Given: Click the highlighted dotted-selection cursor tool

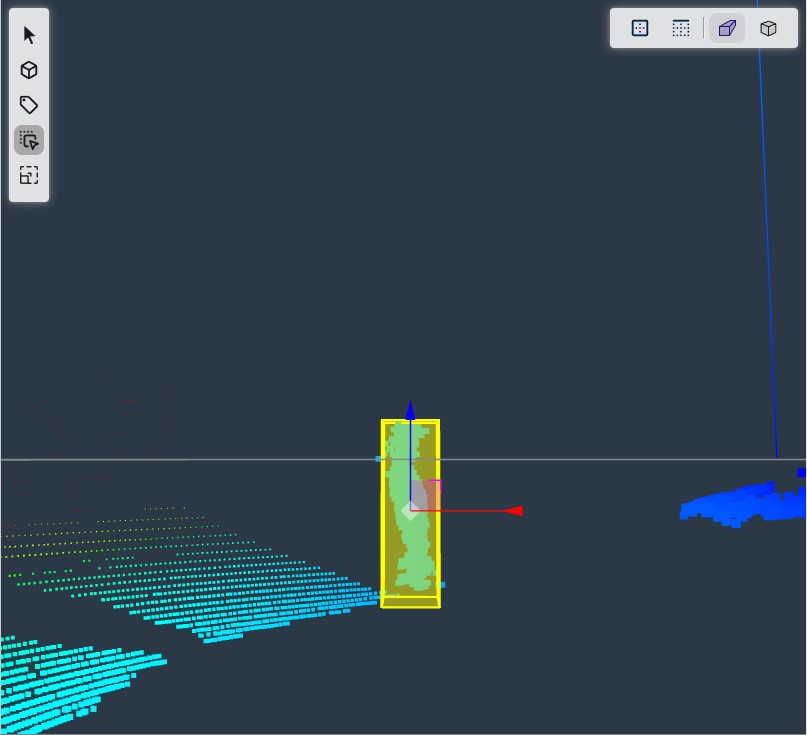Looking at the screenshot, I should pyautogui.click(x=29, y=140).
